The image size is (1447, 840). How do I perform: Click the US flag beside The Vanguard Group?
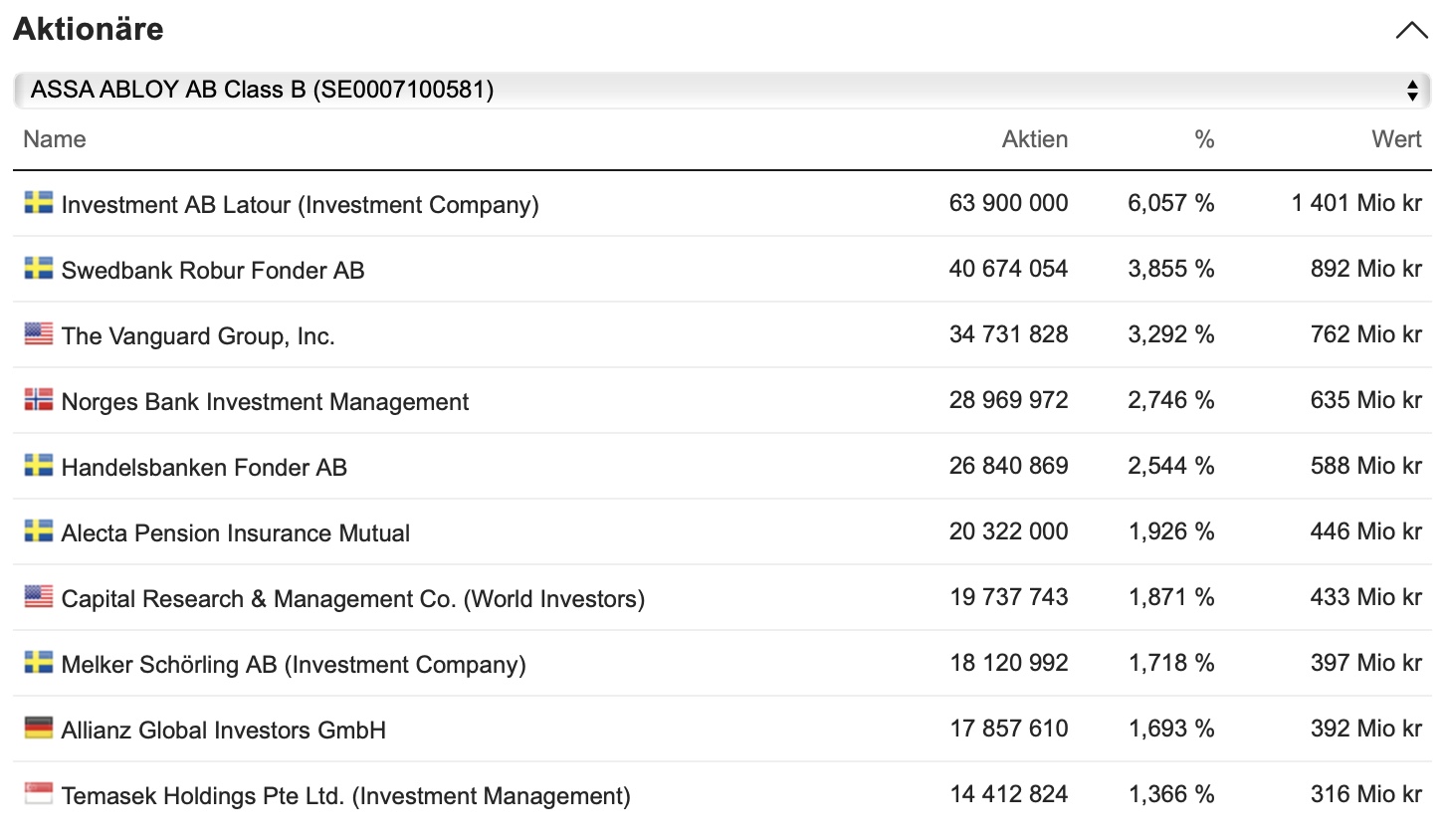point(39,334)
